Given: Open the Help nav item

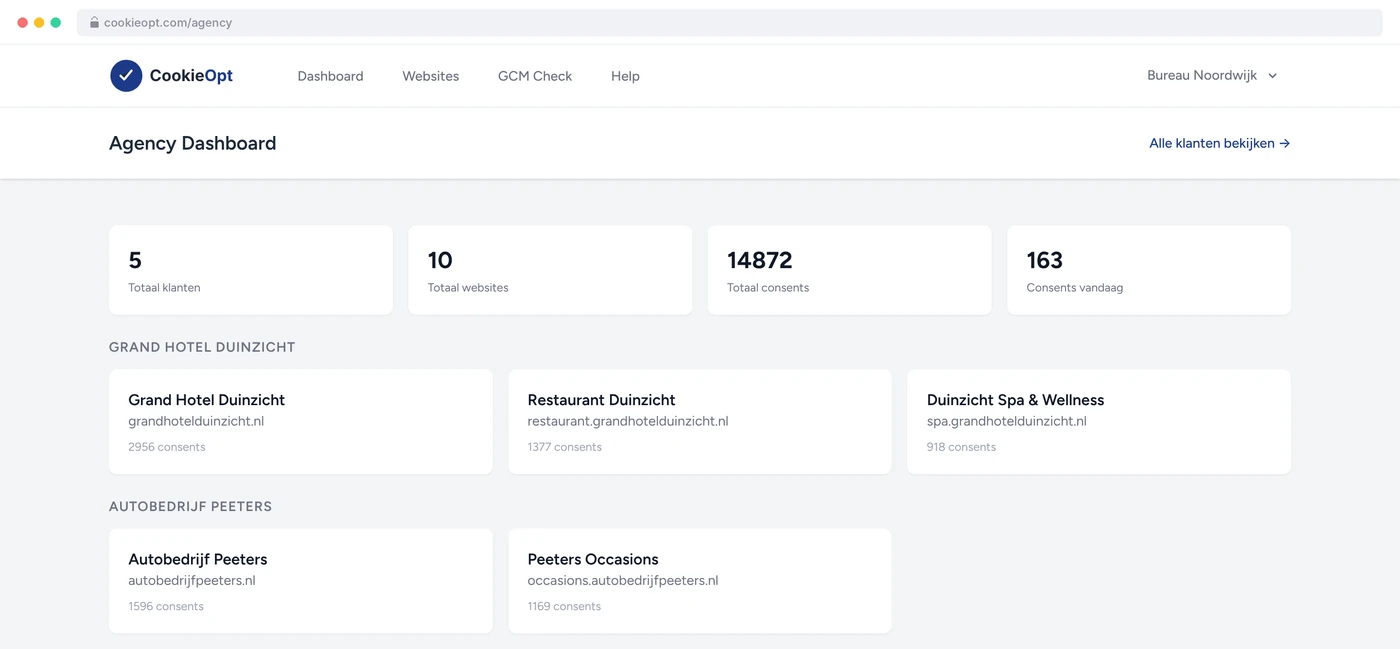Looking at the screenshot, I should tap(625, 76).
